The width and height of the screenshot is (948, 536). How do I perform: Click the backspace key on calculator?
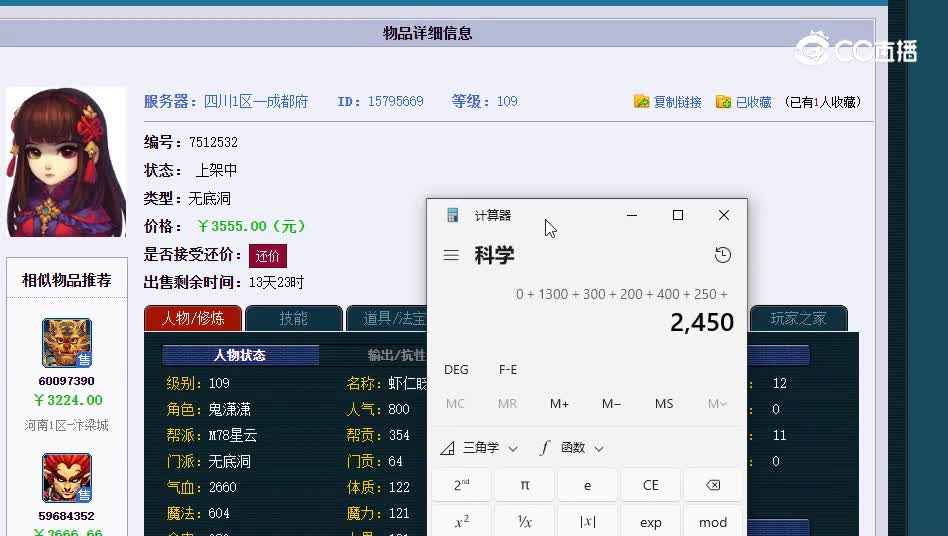click(x=713, y=485)
